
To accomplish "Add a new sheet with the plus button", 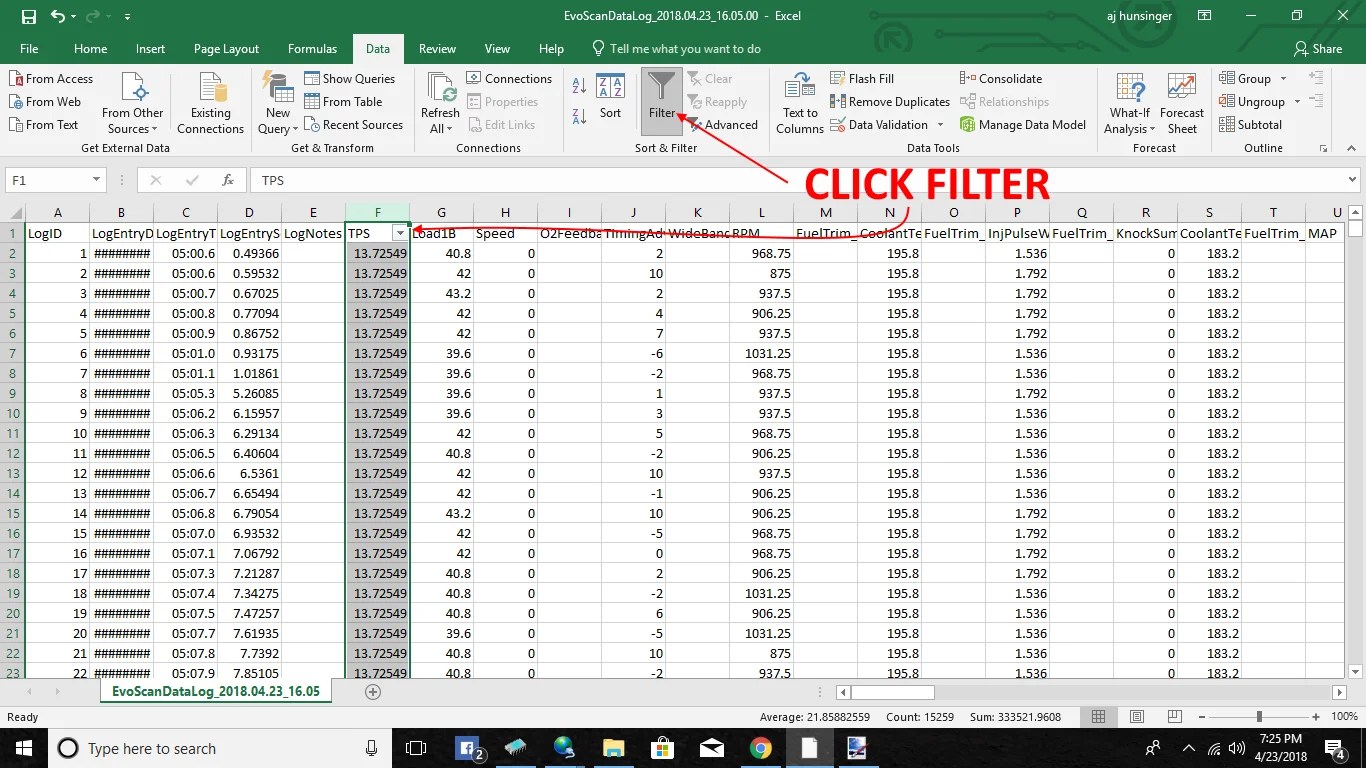I will click(x=373, y=692).
